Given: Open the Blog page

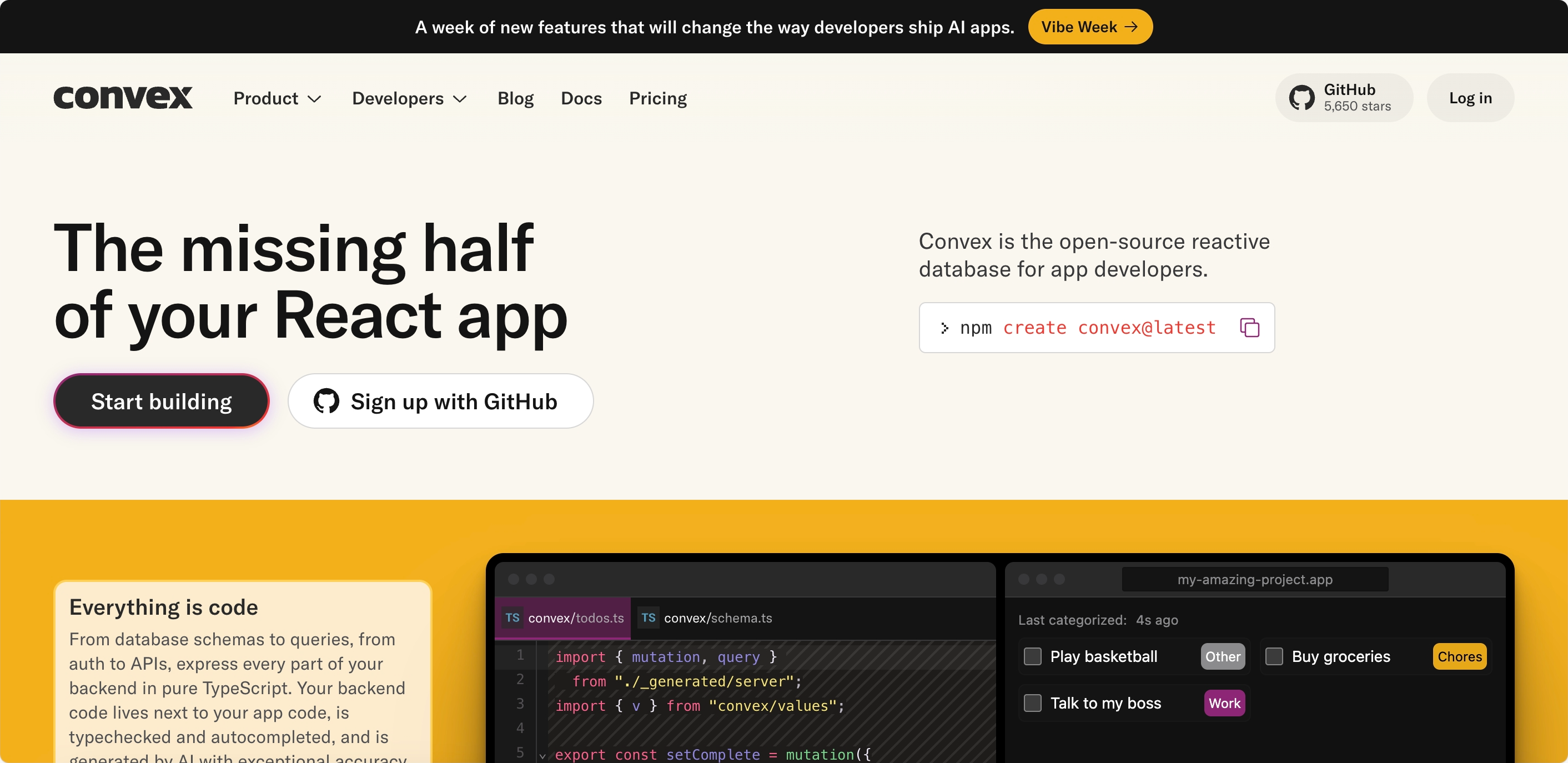Looking at the screenshot, I should [516, 98].
